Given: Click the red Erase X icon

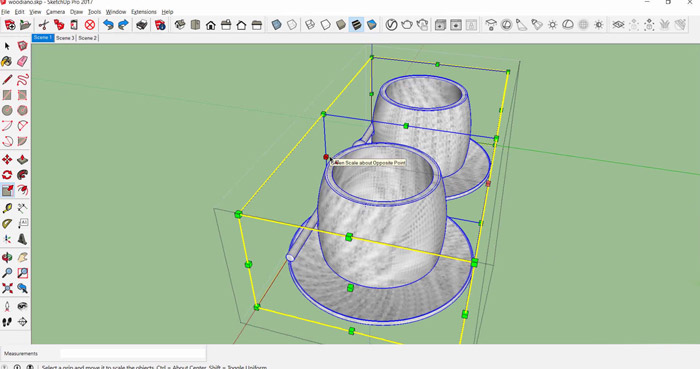Looking at the screenshot, I should click(90, 25).
